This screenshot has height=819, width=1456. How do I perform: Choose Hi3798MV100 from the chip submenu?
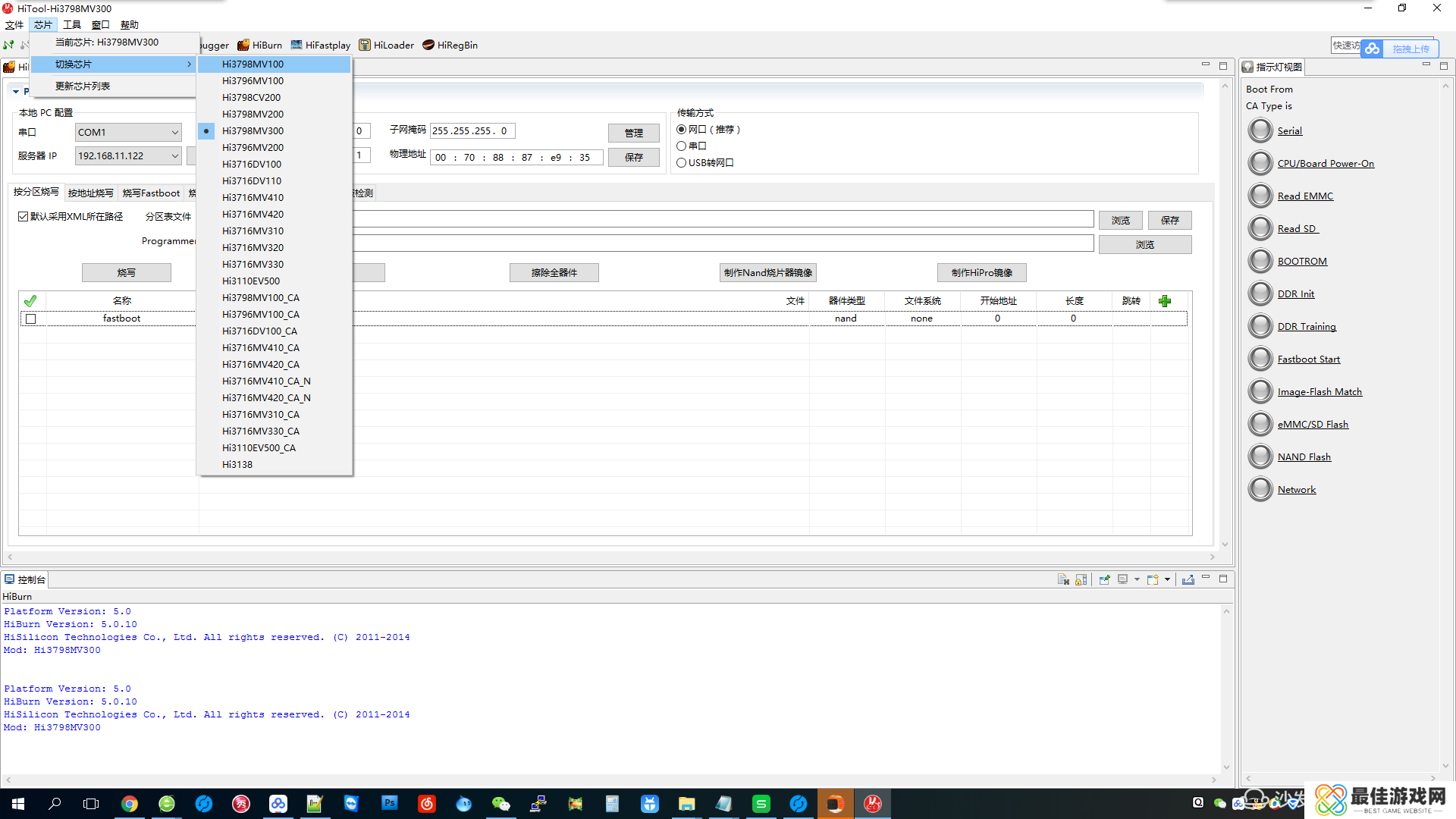(x=253, y=64)
